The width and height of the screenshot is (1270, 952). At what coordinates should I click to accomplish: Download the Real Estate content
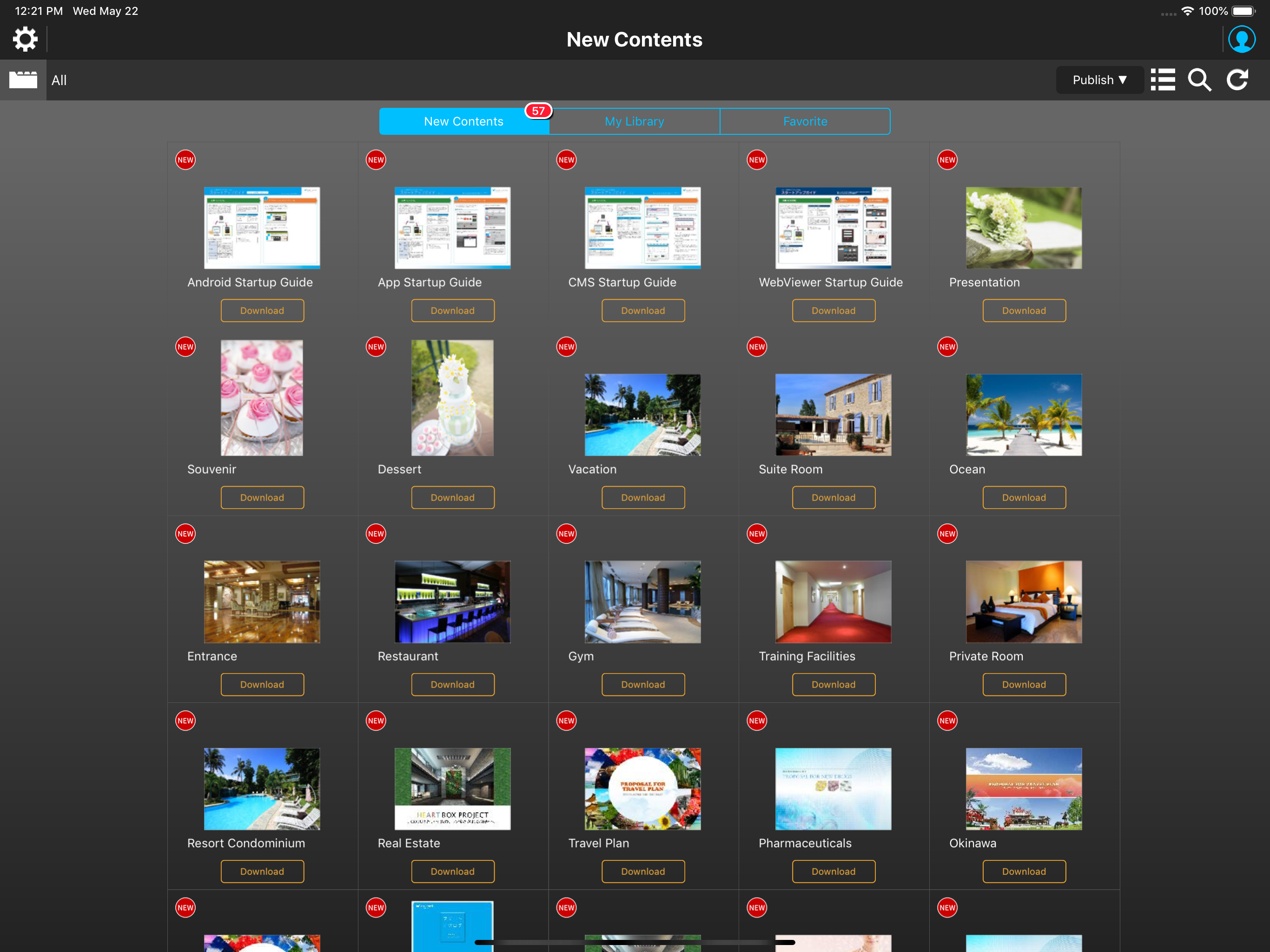(452, 871)
